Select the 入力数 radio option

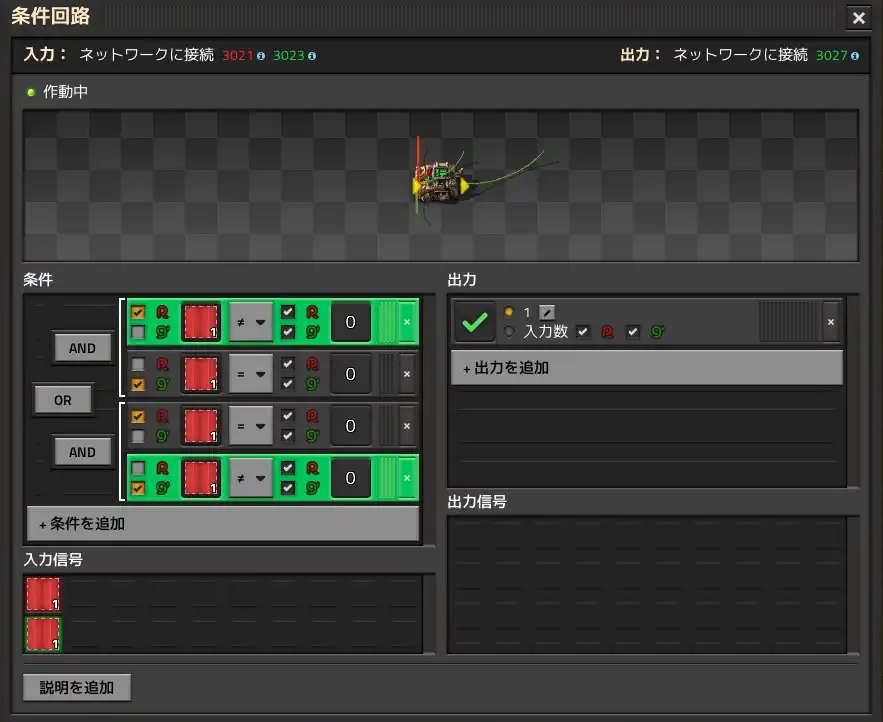coord(510,331)
